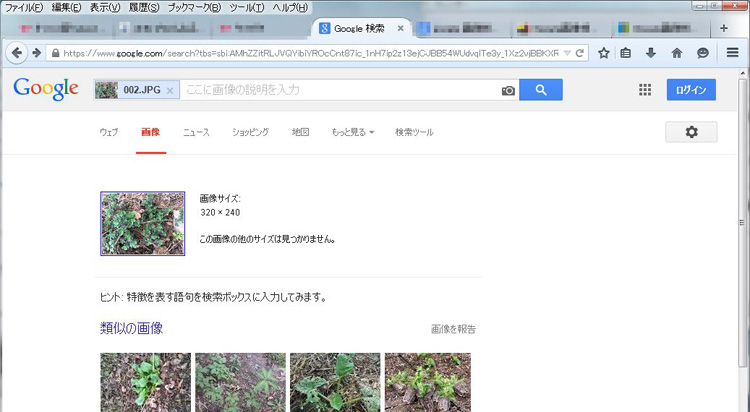
Task: Open the 編集(E) menu
Action: pos(66,8)
